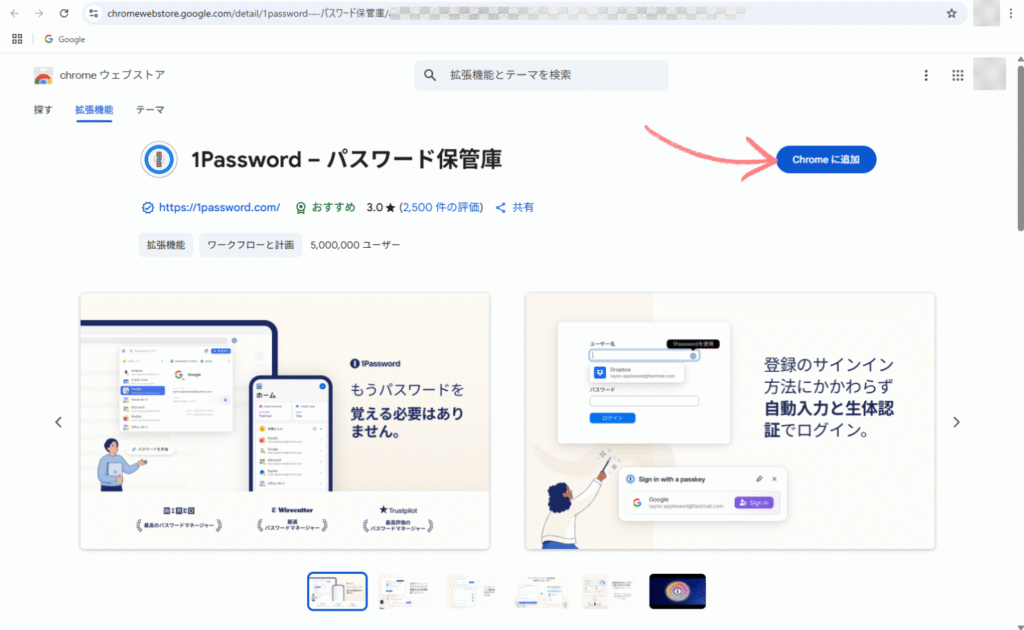1024x630 pixels.
Task: Focus the 拡張機能とテーマを検索 search field
Action: (541, 75)
